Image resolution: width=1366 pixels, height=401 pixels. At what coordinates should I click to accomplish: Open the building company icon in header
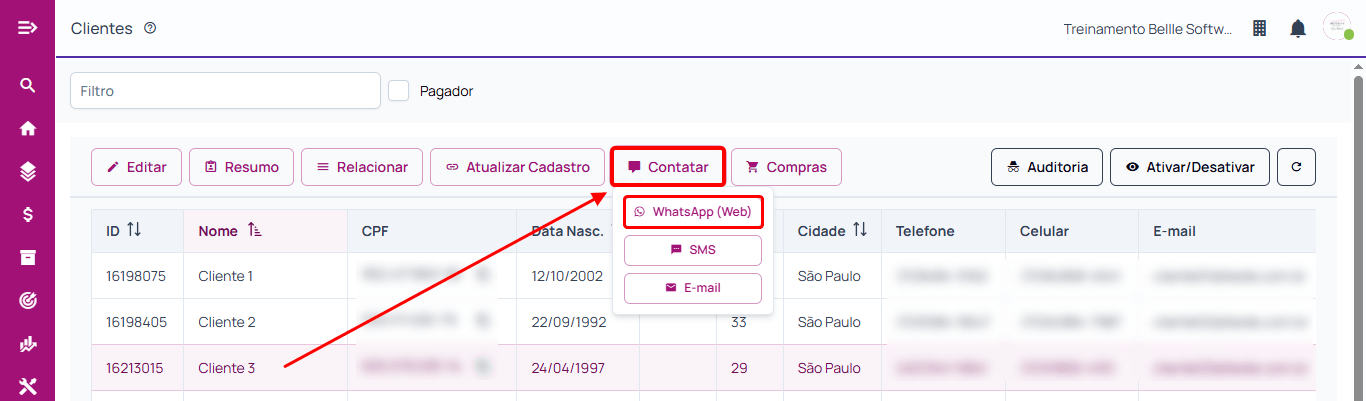(x=1260, y=28)
